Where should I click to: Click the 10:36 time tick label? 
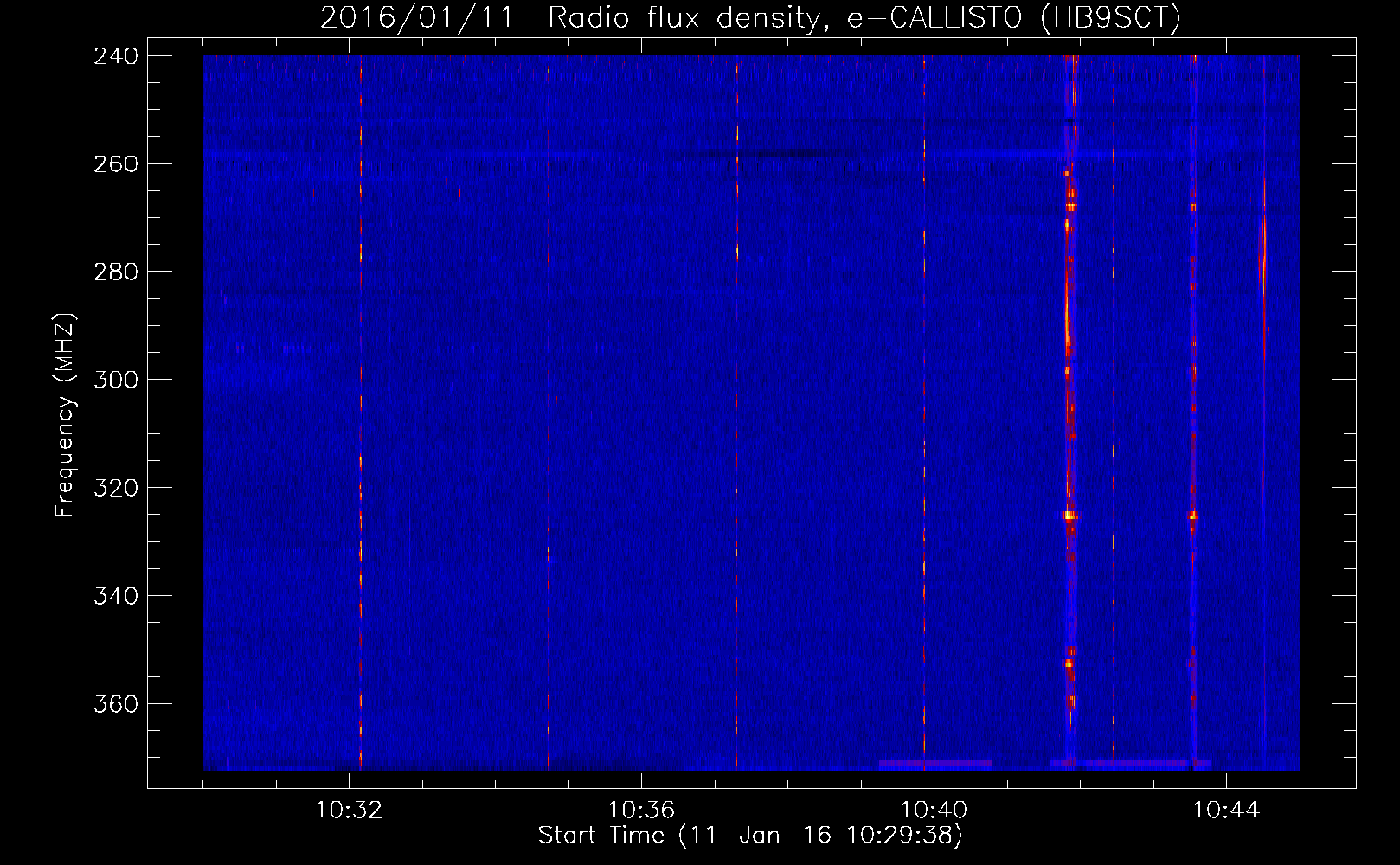(641, 811)
